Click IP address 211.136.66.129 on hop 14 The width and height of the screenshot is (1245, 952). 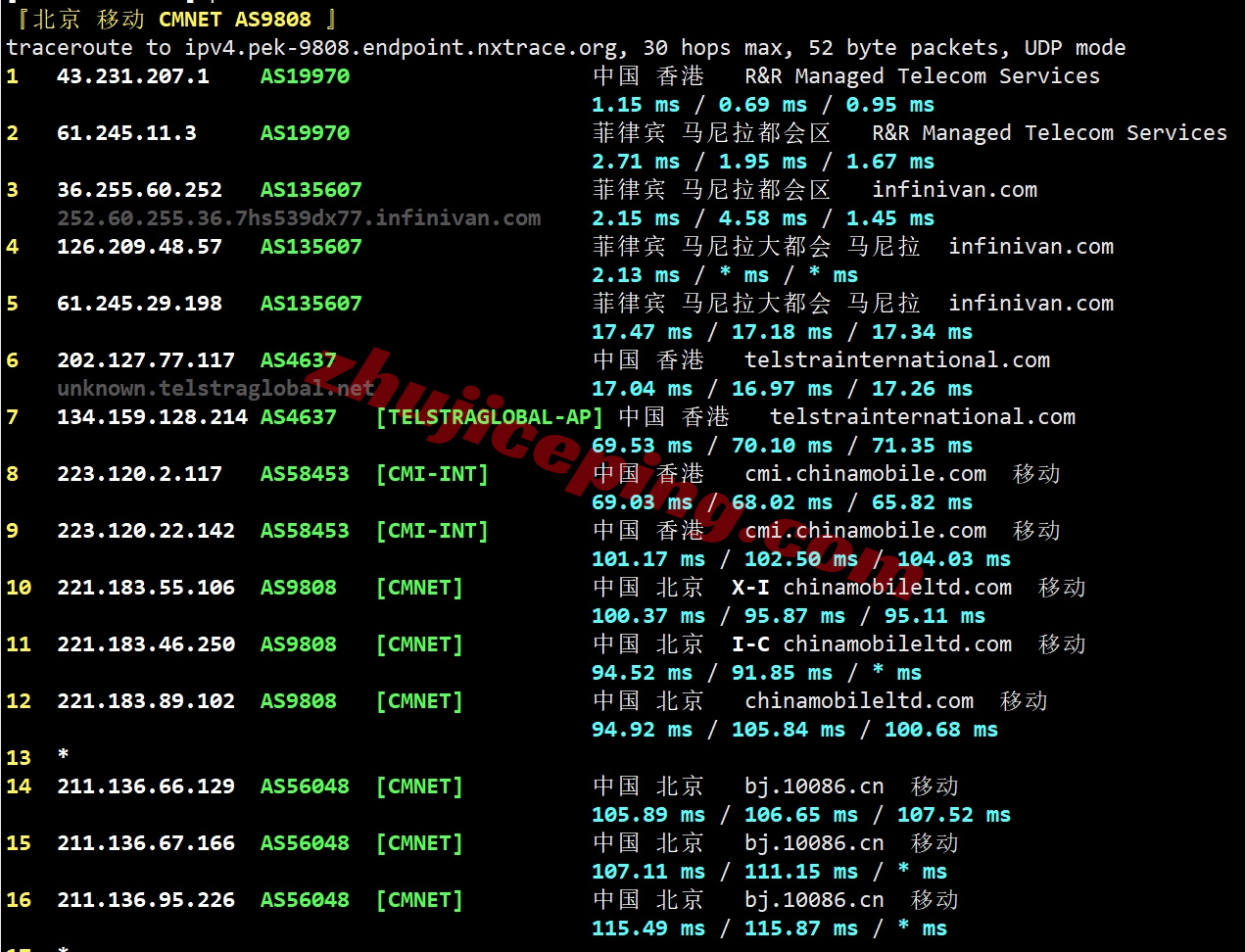(x=145, y=786)
